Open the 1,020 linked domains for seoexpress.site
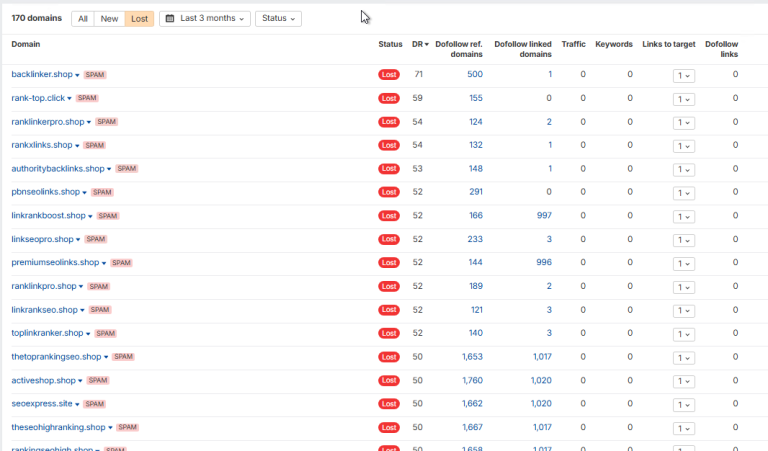The height and width of the screenshot is (451, 768). (541, 404)
